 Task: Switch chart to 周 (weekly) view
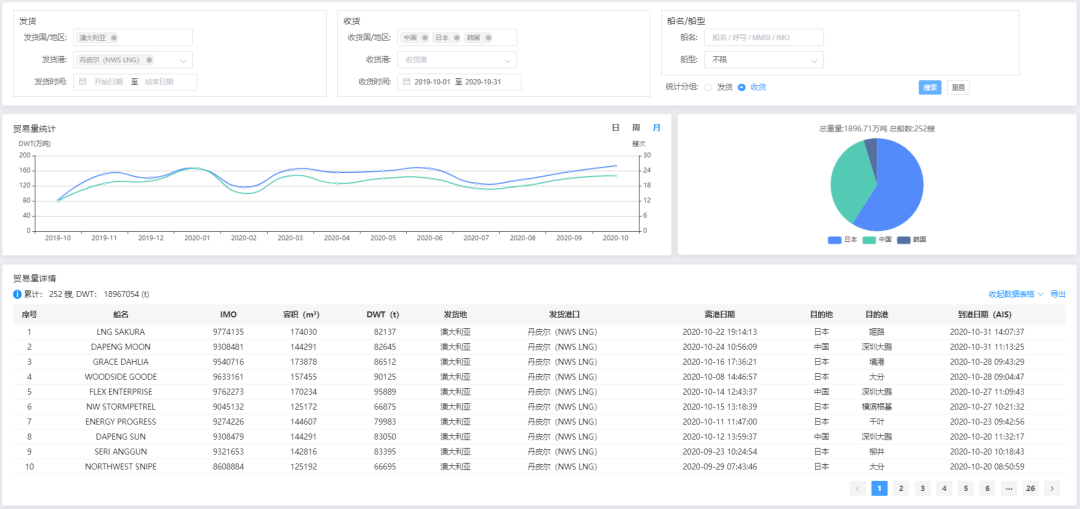pos(635,128)
